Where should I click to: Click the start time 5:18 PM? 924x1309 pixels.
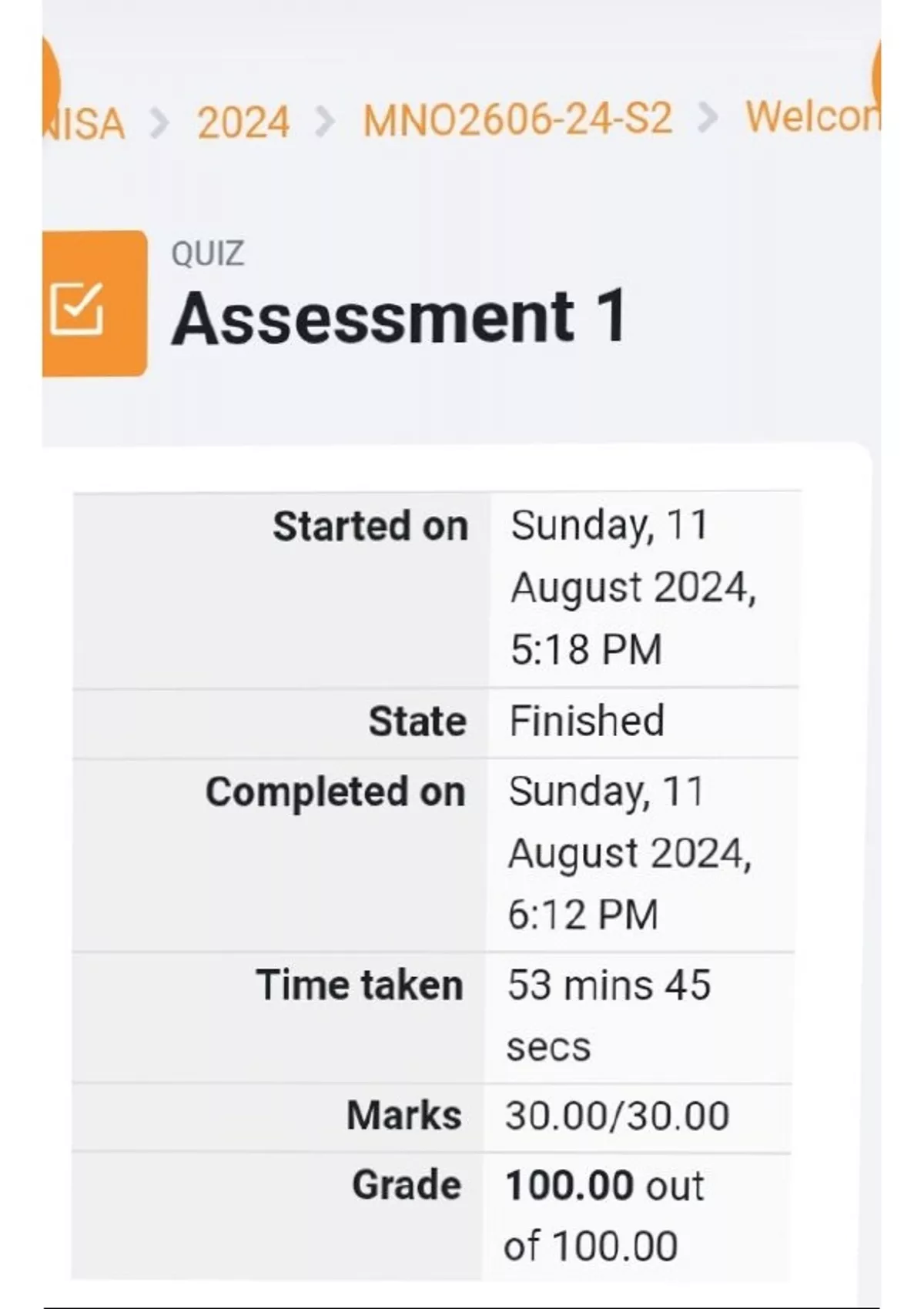586,649
